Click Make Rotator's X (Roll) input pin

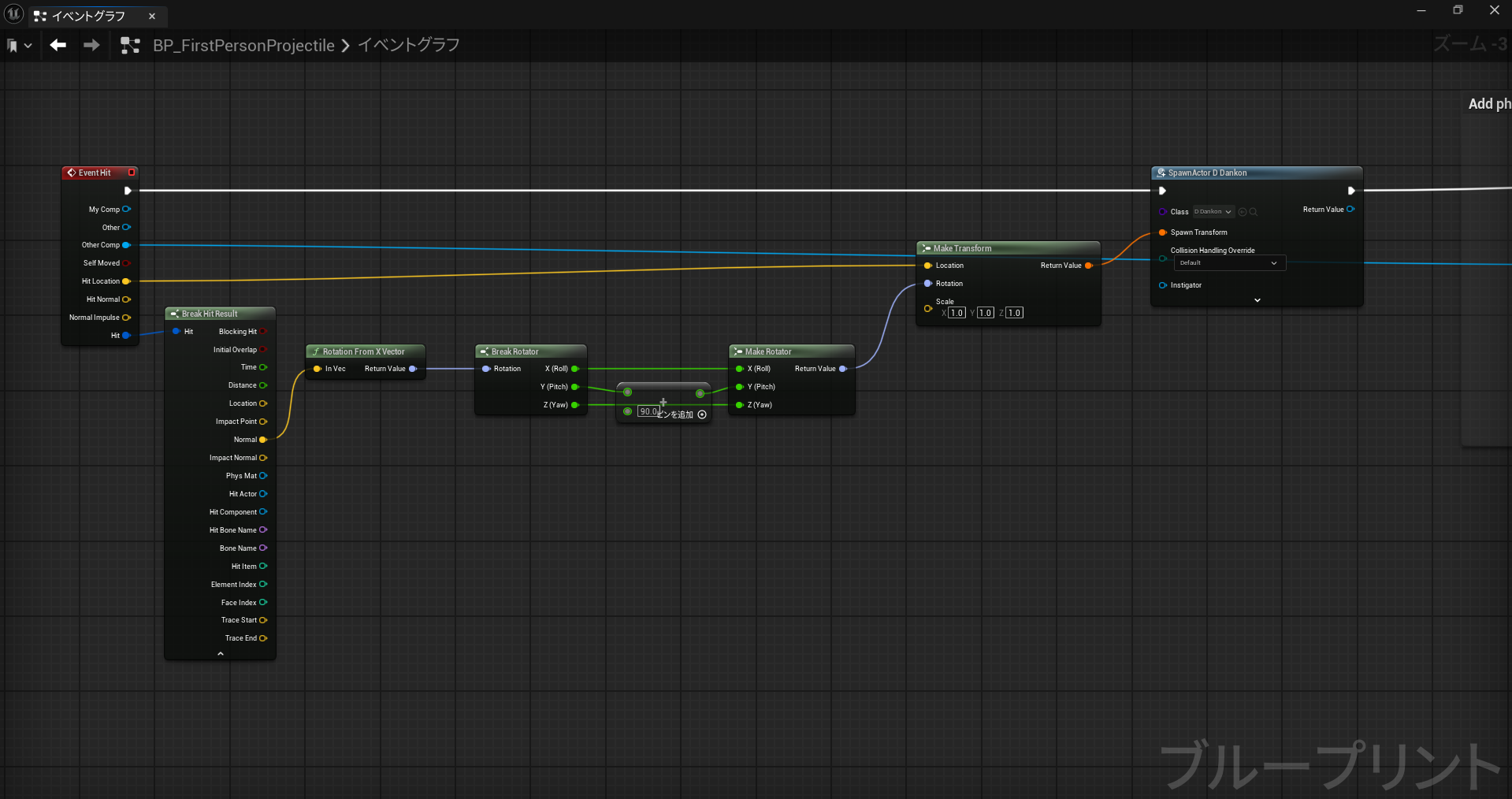[x=739, y=369]
